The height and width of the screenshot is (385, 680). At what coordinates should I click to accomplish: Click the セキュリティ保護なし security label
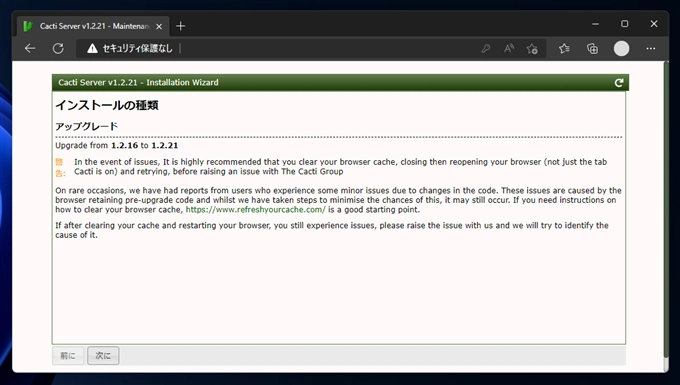pos(137,49)
